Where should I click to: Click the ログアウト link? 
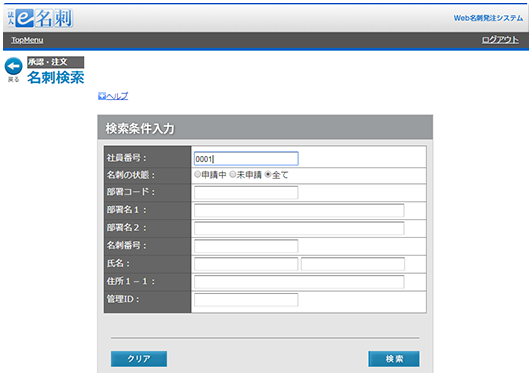500,40
